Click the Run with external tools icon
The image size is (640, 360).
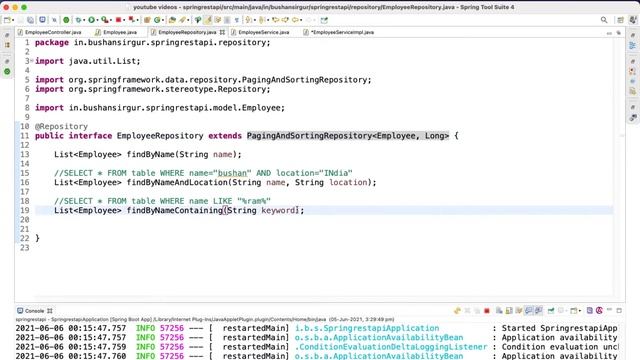pyautogui.click(x=104, y=20)
